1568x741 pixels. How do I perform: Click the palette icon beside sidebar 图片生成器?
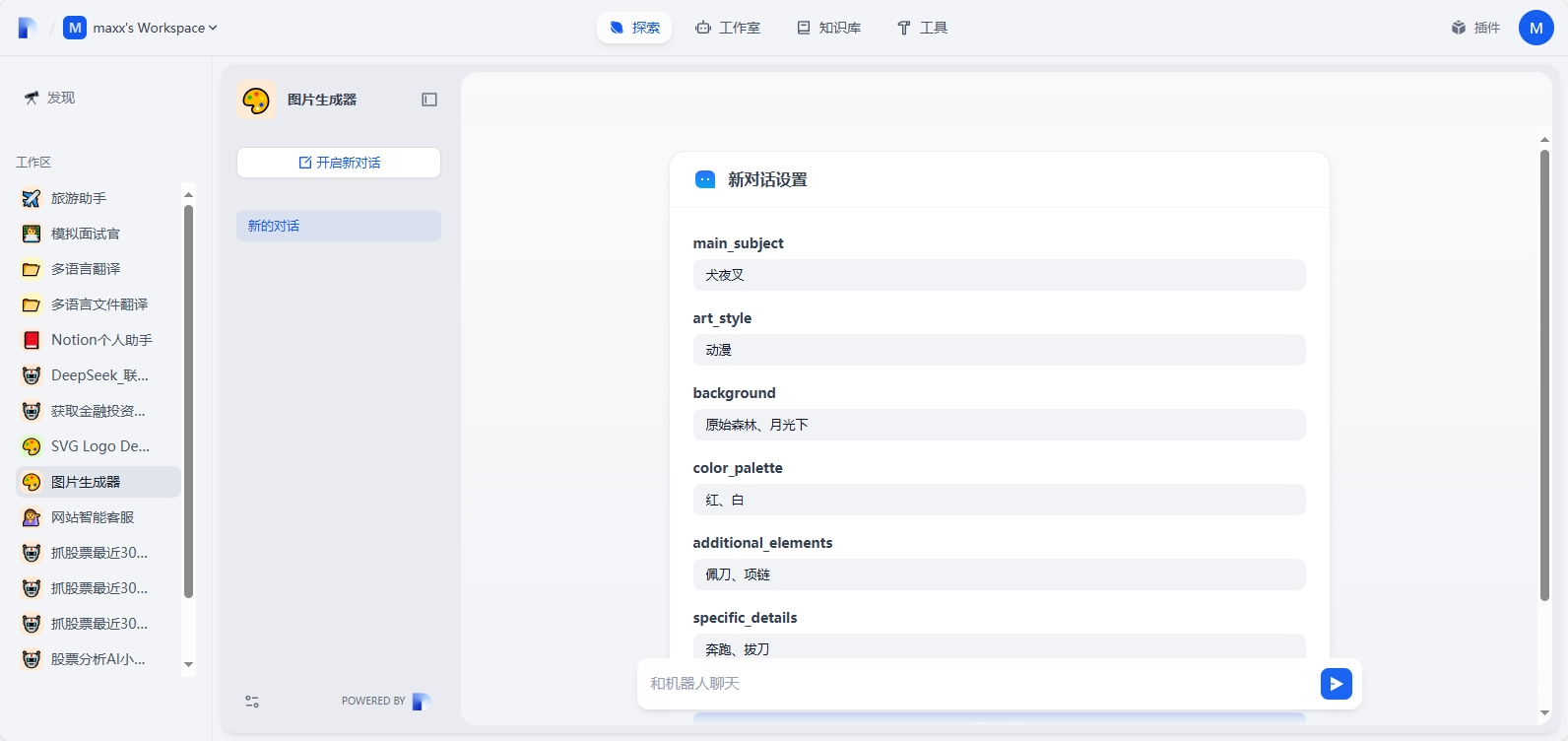pyautogui.click(x=32, y=482)
